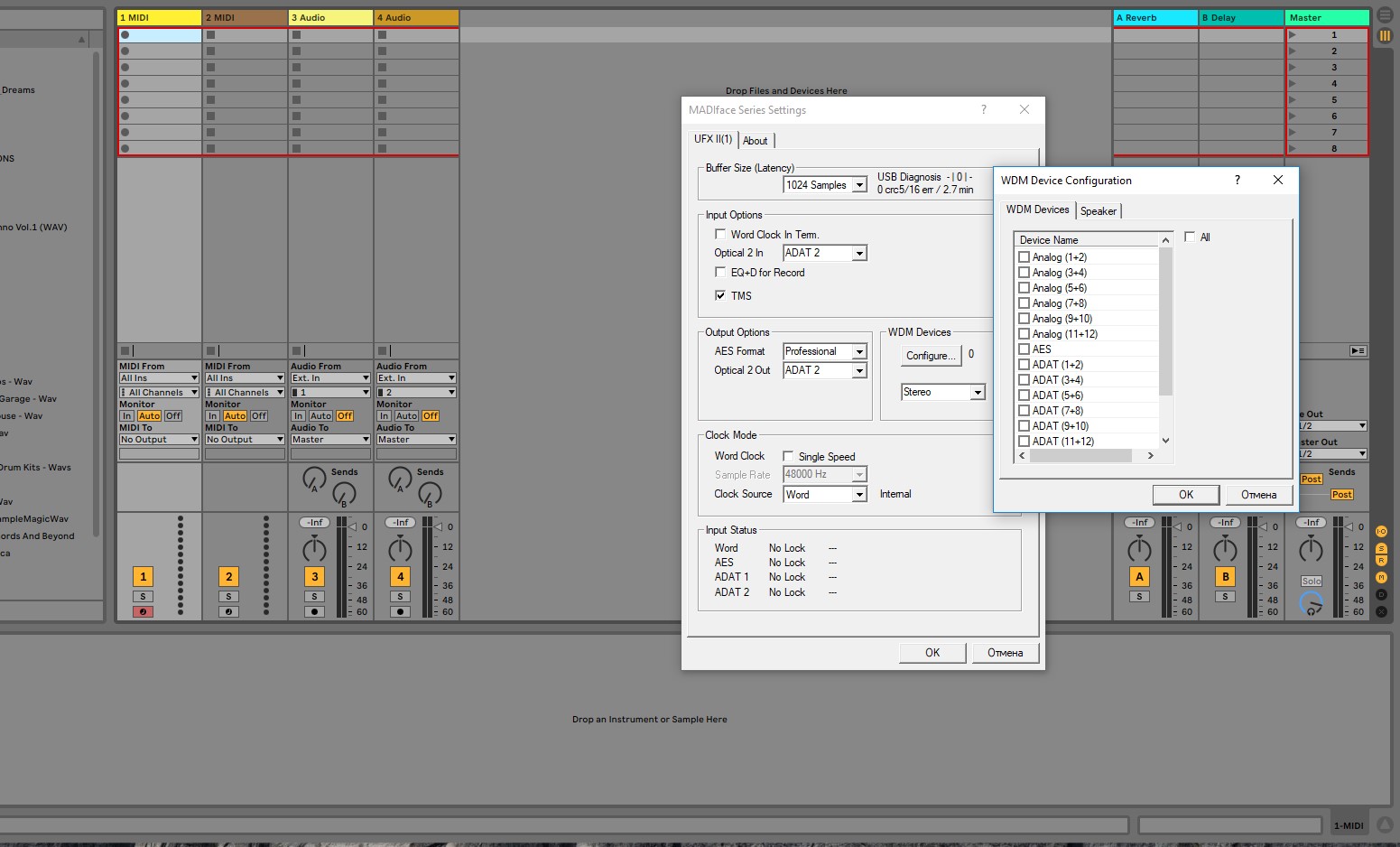Set 3 Audio monitor to In
1400x847 pixels.
tap(298, 416)
